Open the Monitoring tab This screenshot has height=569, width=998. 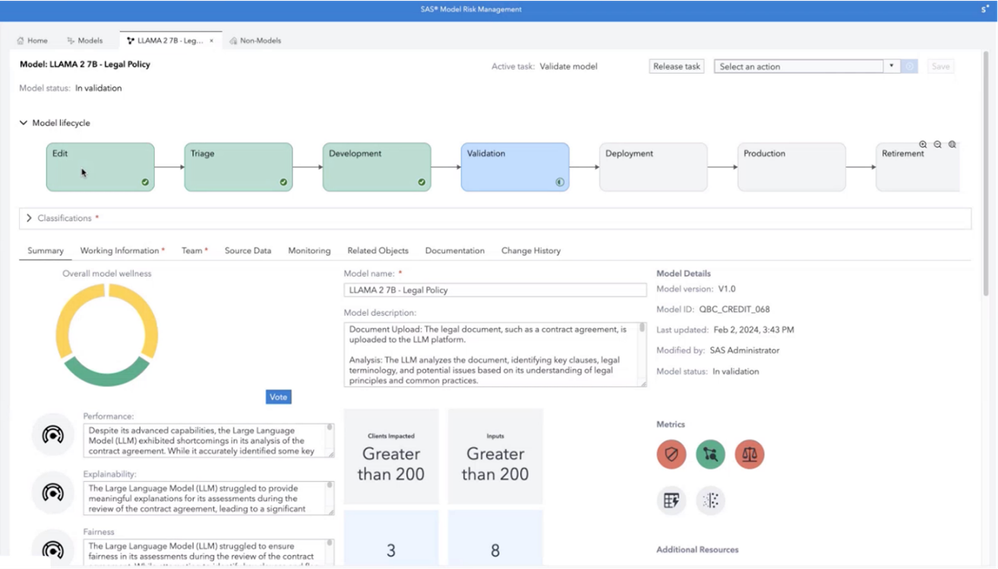[309, 251]
